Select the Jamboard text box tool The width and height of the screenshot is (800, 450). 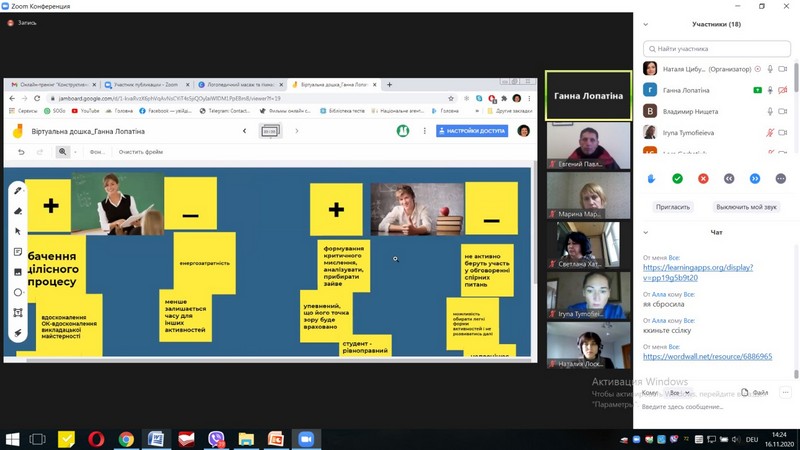click(18, 313)
